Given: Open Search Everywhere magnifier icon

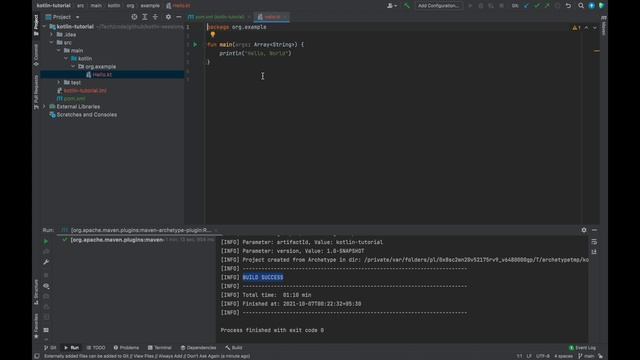Looking at the screenshot, I should (x=581, y=6).
